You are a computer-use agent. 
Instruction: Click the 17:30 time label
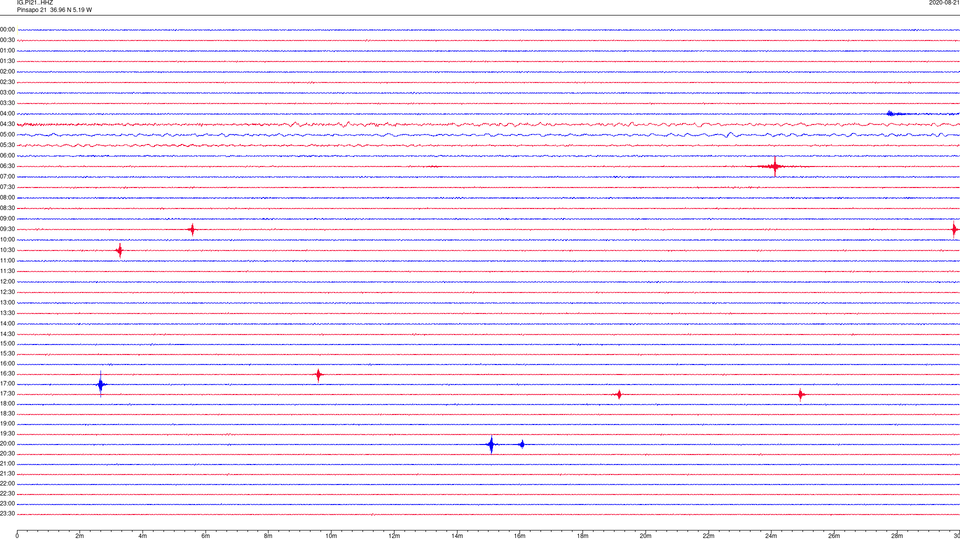[7, 394]
